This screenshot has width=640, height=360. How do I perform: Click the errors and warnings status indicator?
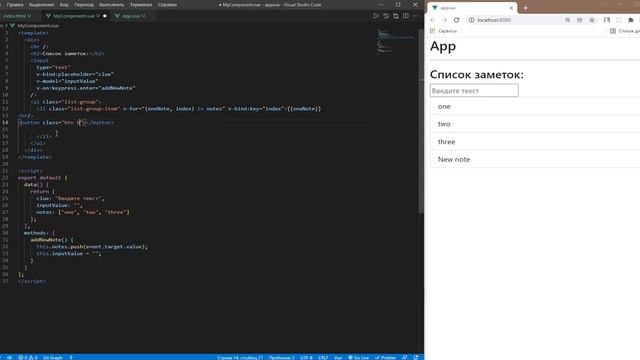pos(28,358)
